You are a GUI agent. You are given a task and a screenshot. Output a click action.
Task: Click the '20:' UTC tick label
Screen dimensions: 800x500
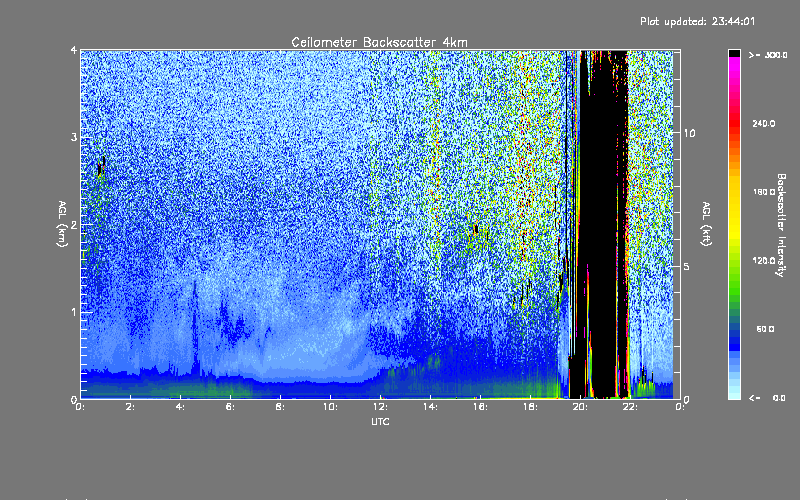(580, 407)
